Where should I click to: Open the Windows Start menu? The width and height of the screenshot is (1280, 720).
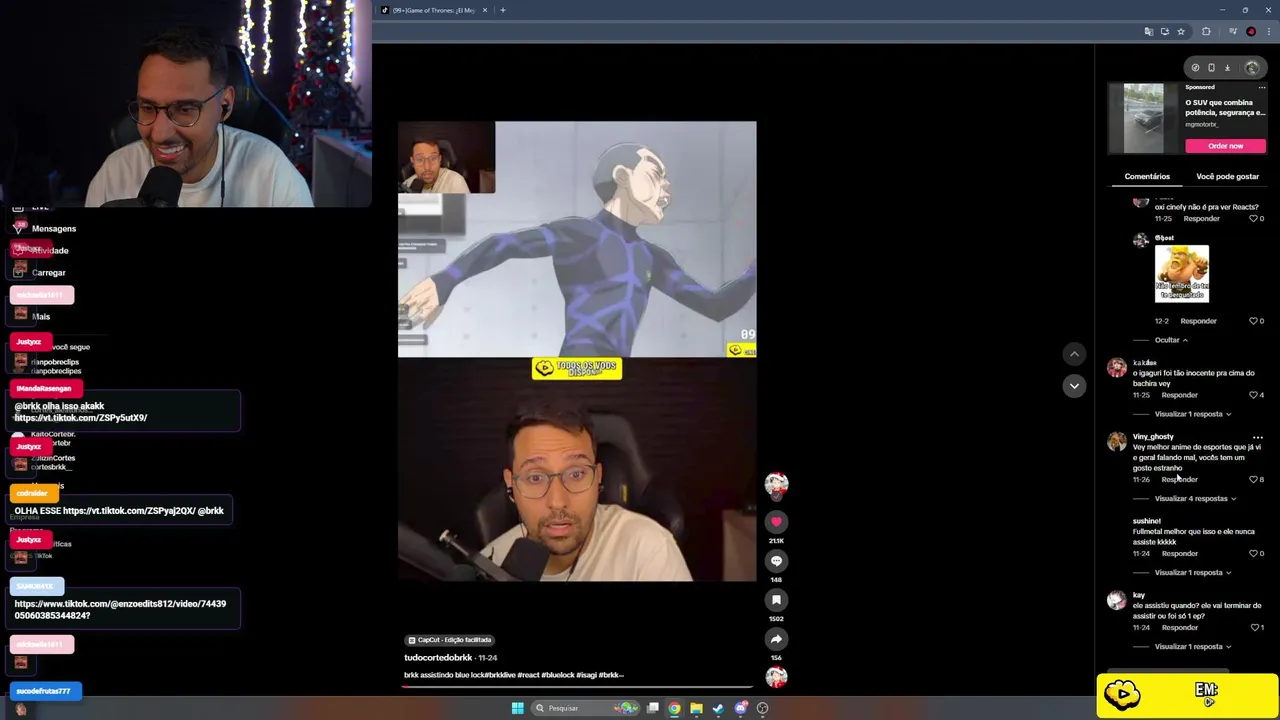tap(517, 708)
